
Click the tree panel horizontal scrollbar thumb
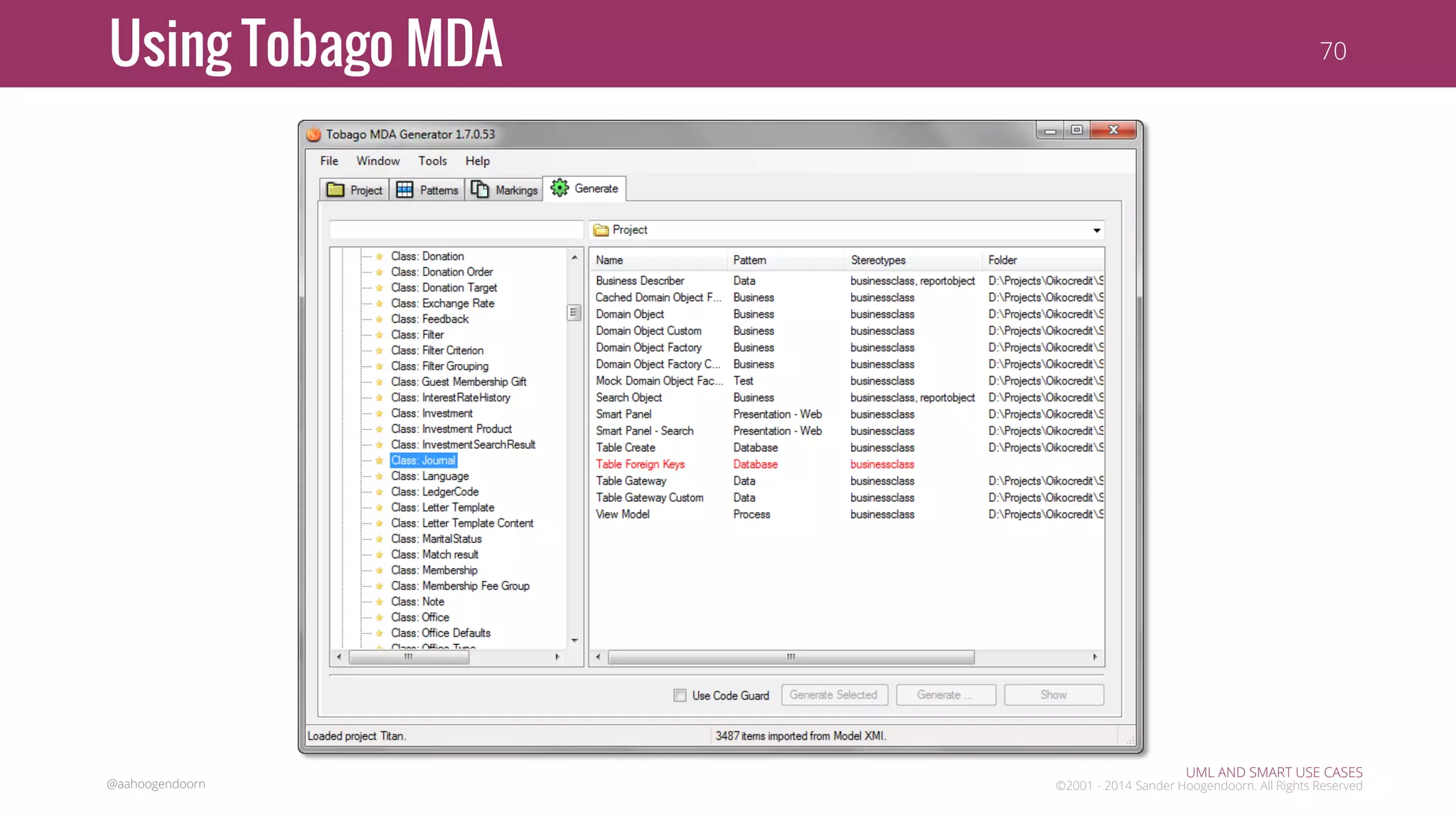point(409,658)
